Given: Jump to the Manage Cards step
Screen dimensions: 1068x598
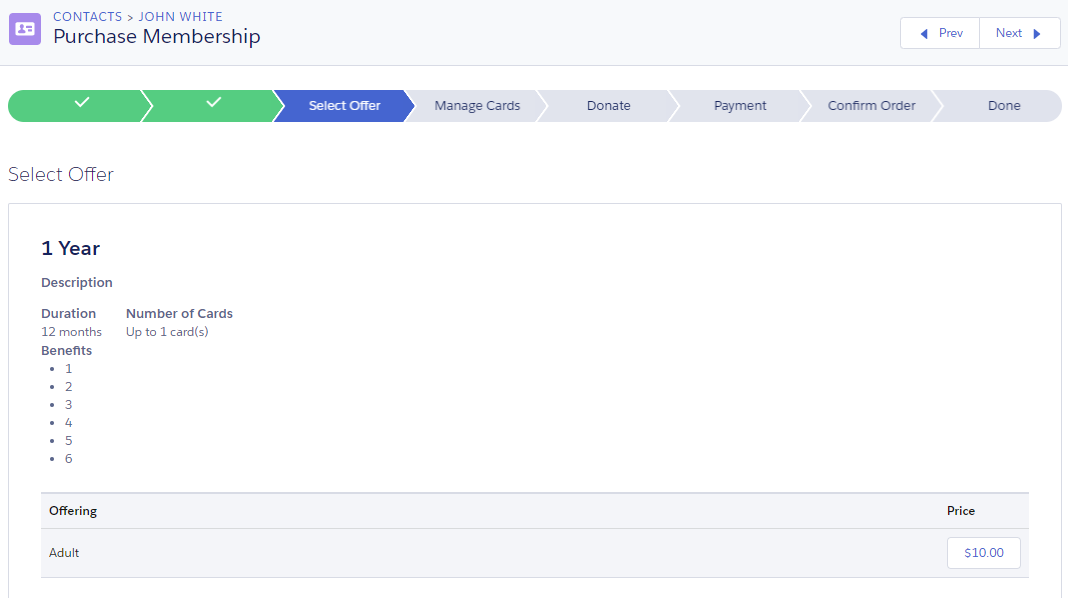Looking at the screenshot, I should [x=476, y=103].
